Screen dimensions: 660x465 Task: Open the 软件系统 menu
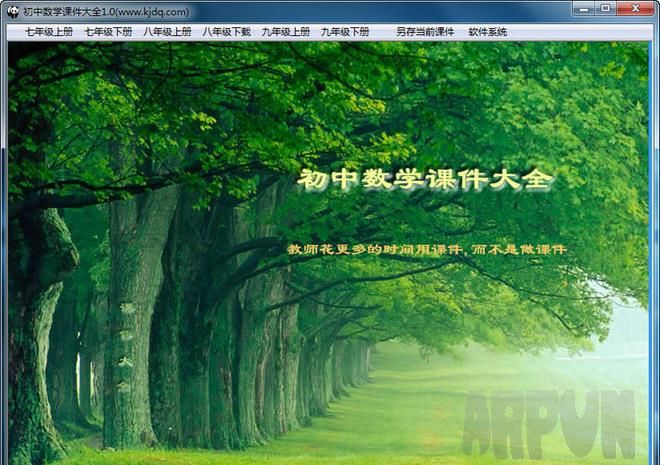tap(488, 32)
